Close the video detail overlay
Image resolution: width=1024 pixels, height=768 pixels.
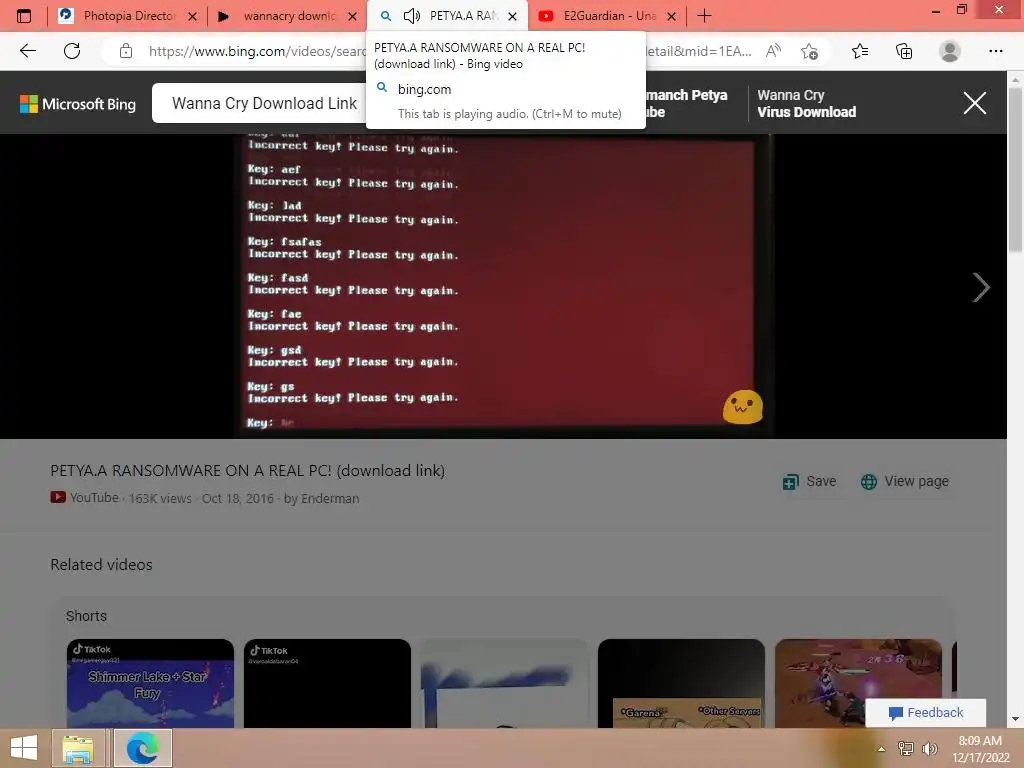974,103
